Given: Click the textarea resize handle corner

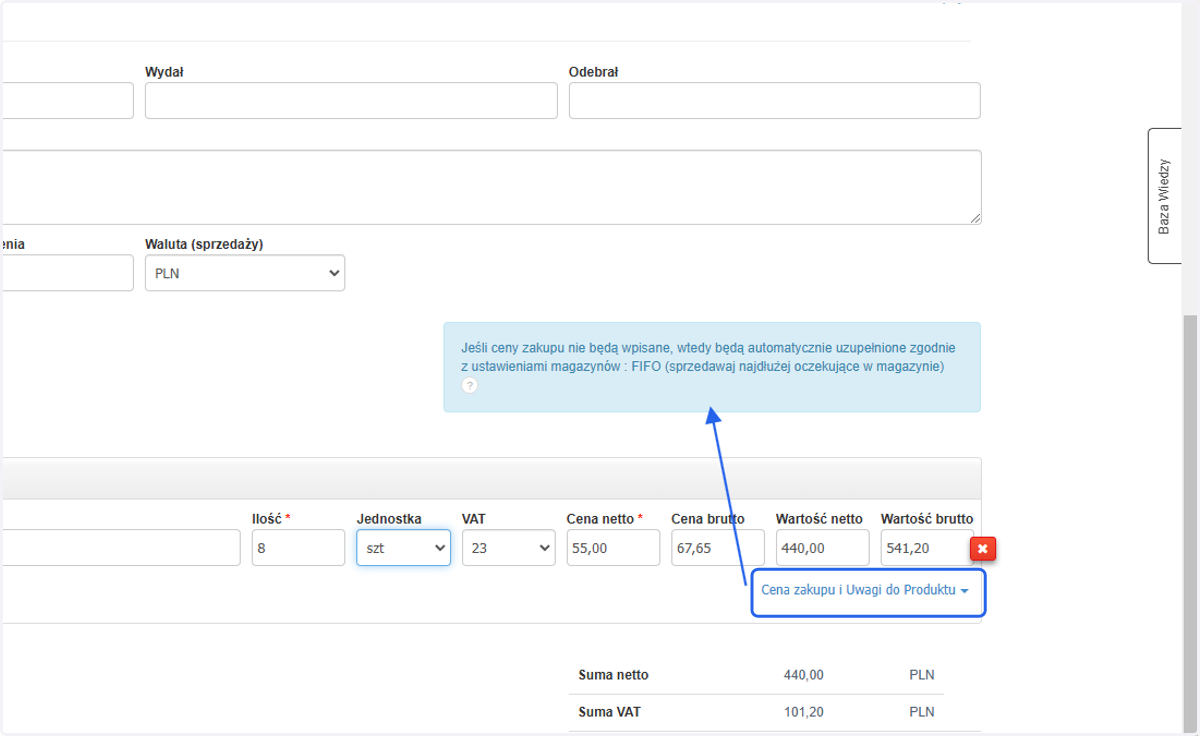Looking at the screenshot, I should point(974,218).
